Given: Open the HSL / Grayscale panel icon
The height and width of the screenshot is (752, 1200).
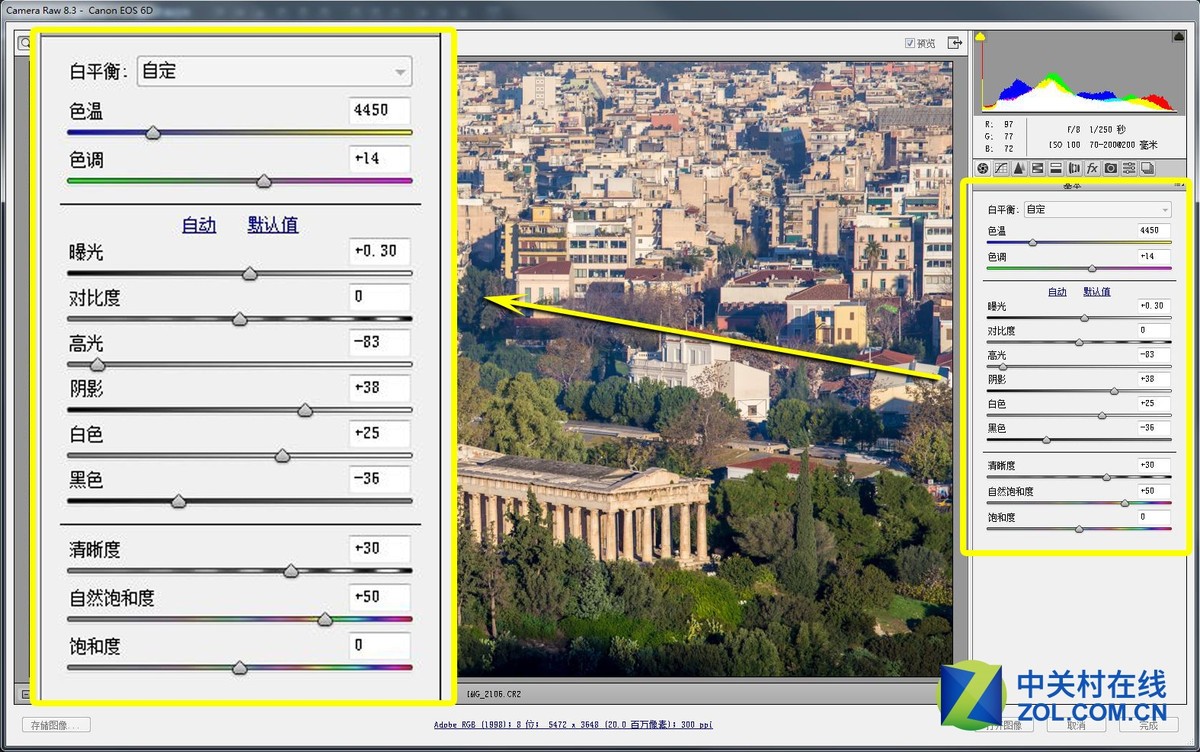Looking at the screenshot, I should click(x=1037, y=168).
